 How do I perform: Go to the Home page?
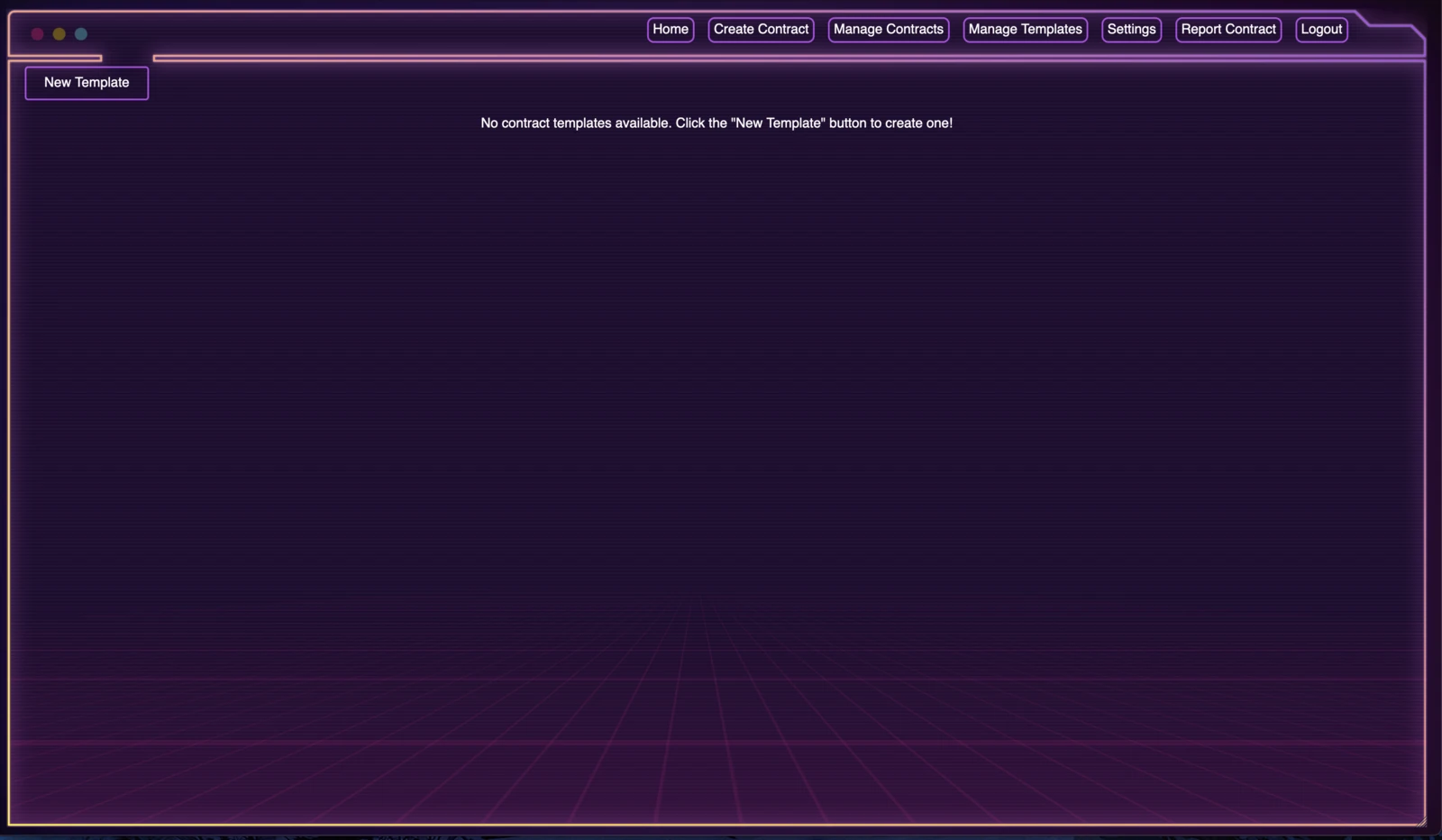pos(671,30)
